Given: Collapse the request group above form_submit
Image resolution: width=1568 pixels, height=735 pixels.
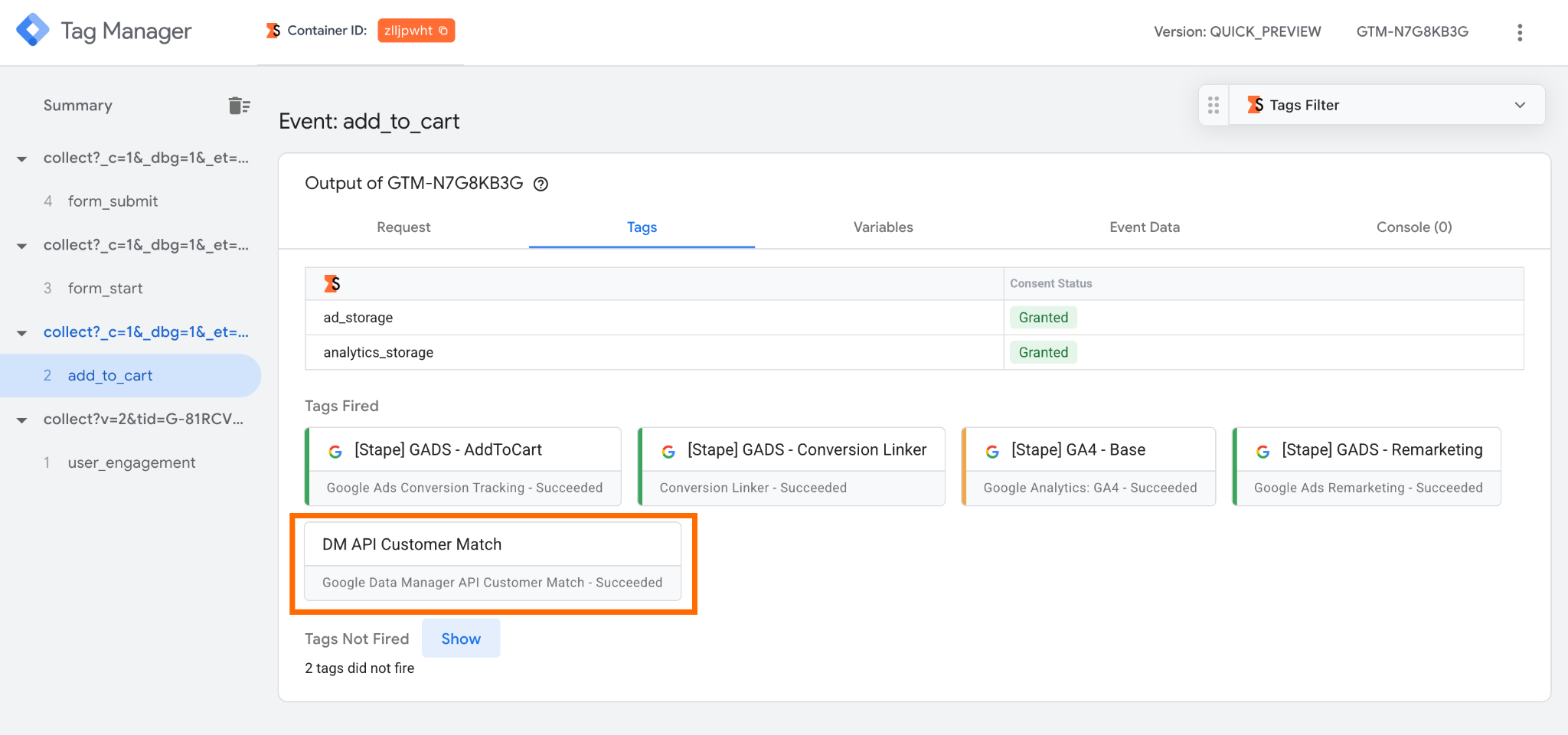Looking at the screenshot, I should [22, 159].
